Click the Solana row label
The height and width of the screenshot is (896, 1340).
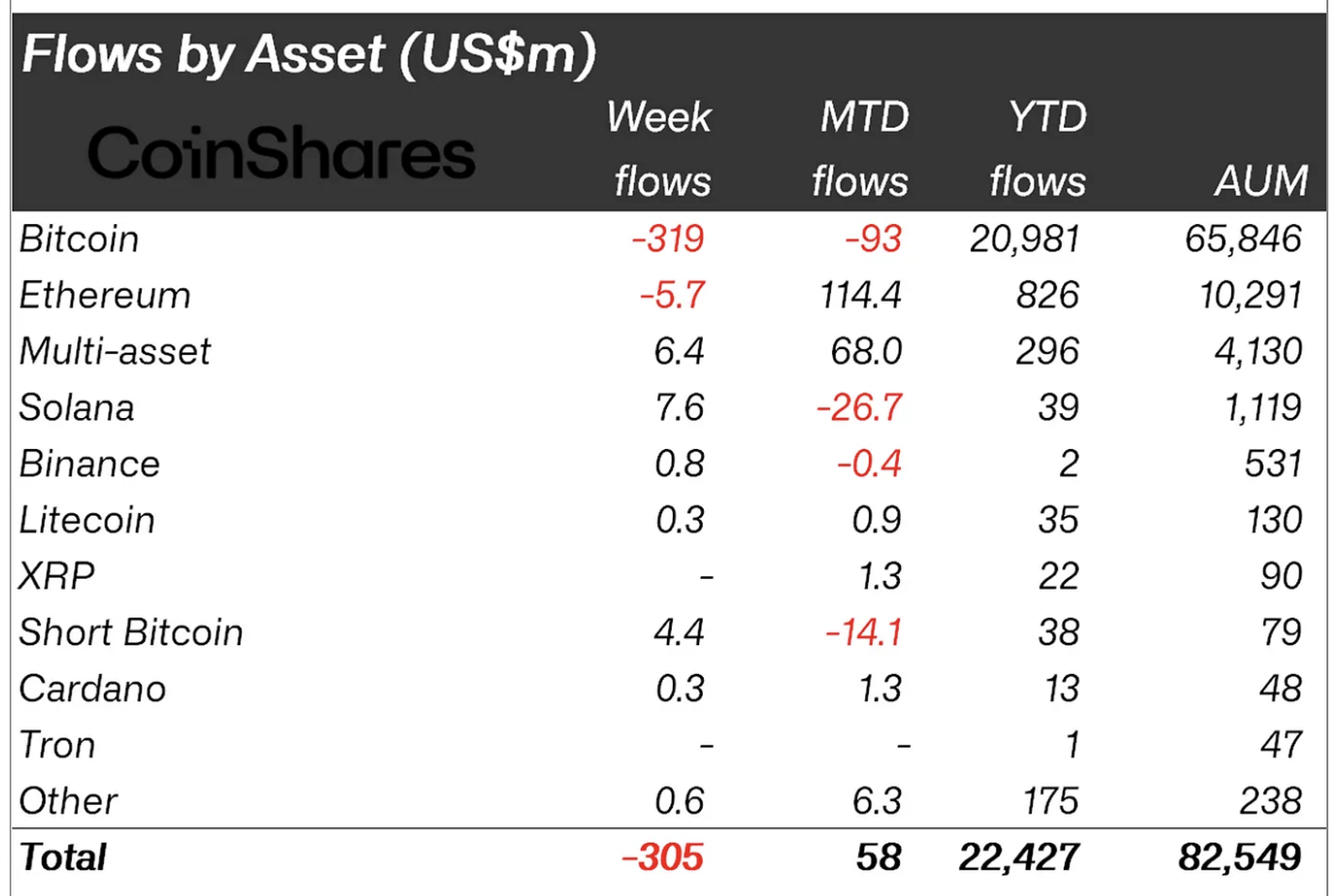point(77,408)
